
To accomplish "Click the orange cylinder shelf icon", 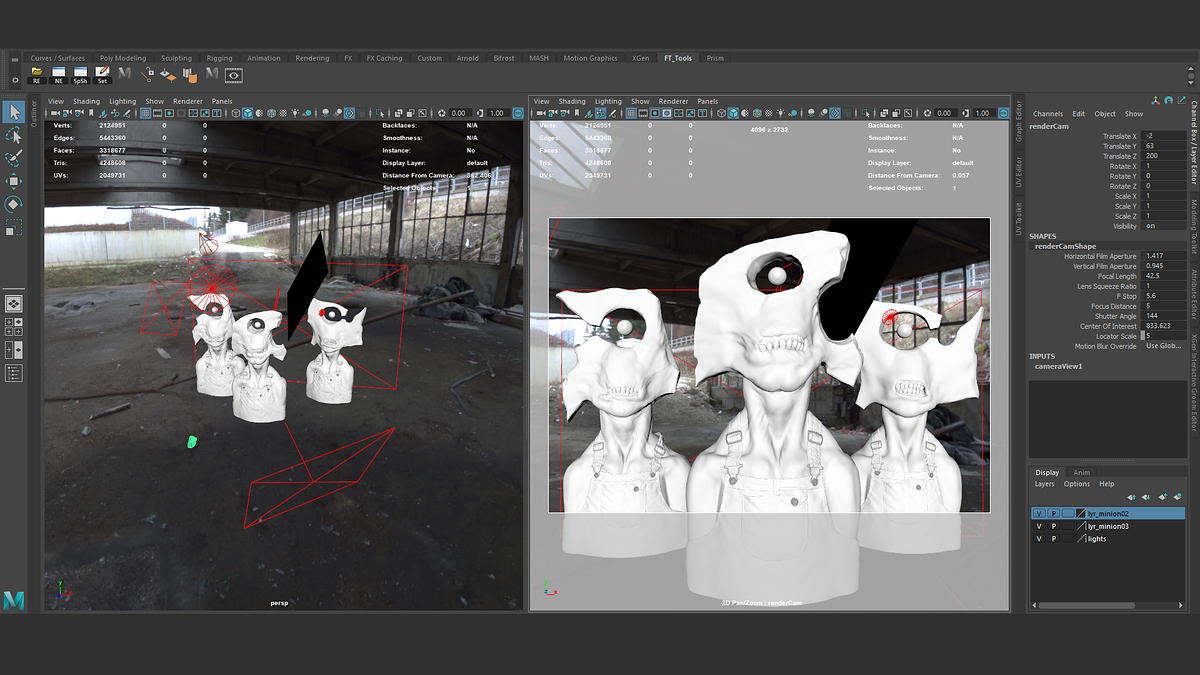I will point(190,74).
